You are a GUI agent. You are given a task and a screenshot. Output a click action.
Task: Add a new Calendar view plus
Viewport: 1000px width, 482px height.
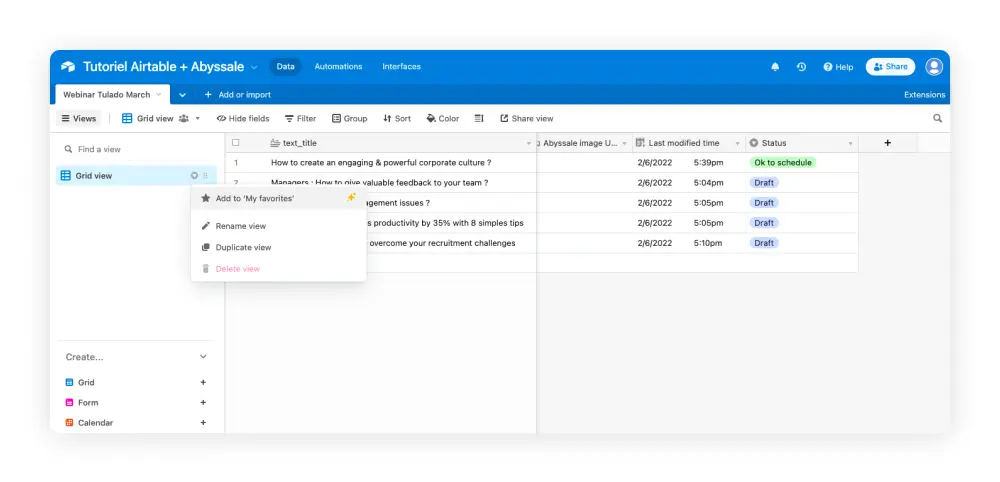203,423
